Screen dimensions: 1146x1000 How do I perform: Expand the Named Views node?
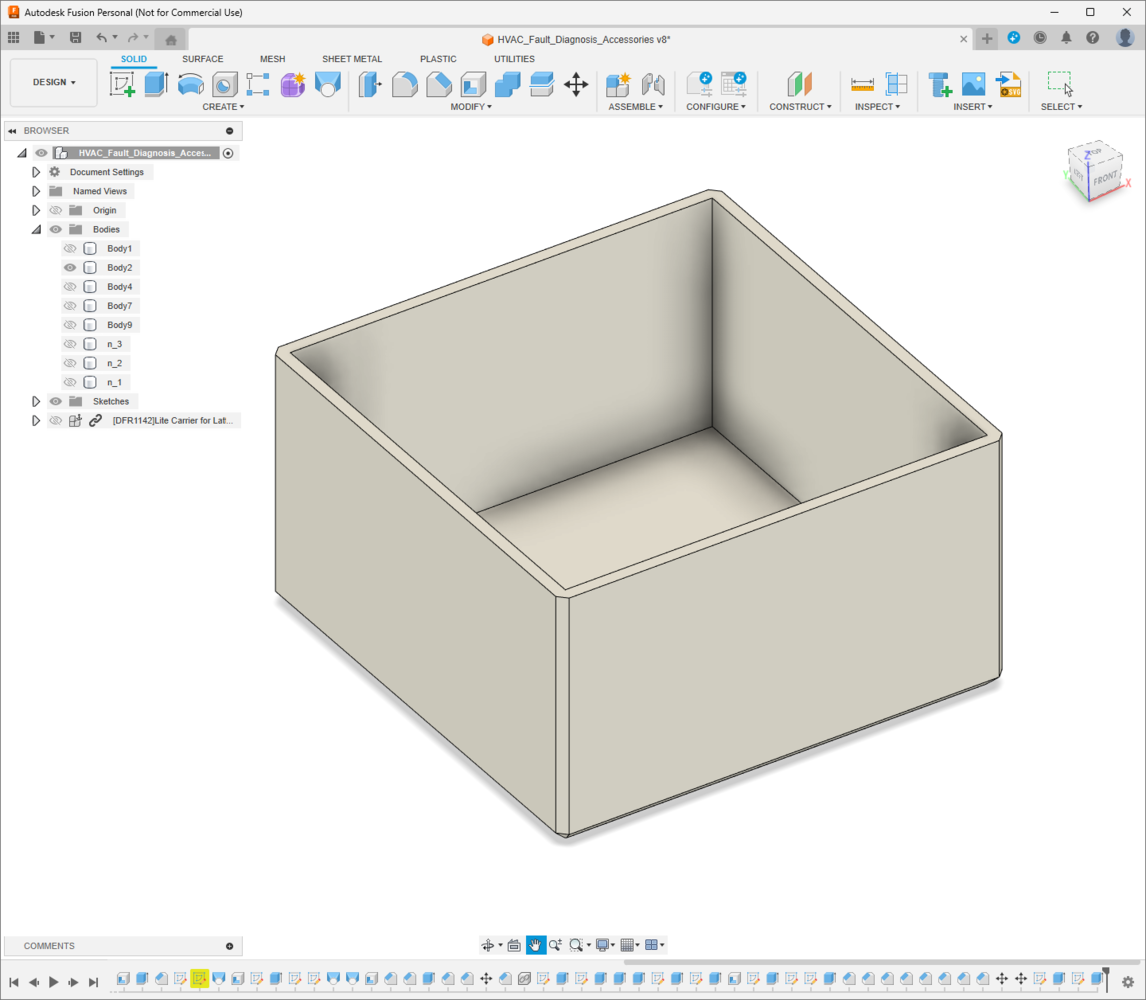tap(36, 191)
